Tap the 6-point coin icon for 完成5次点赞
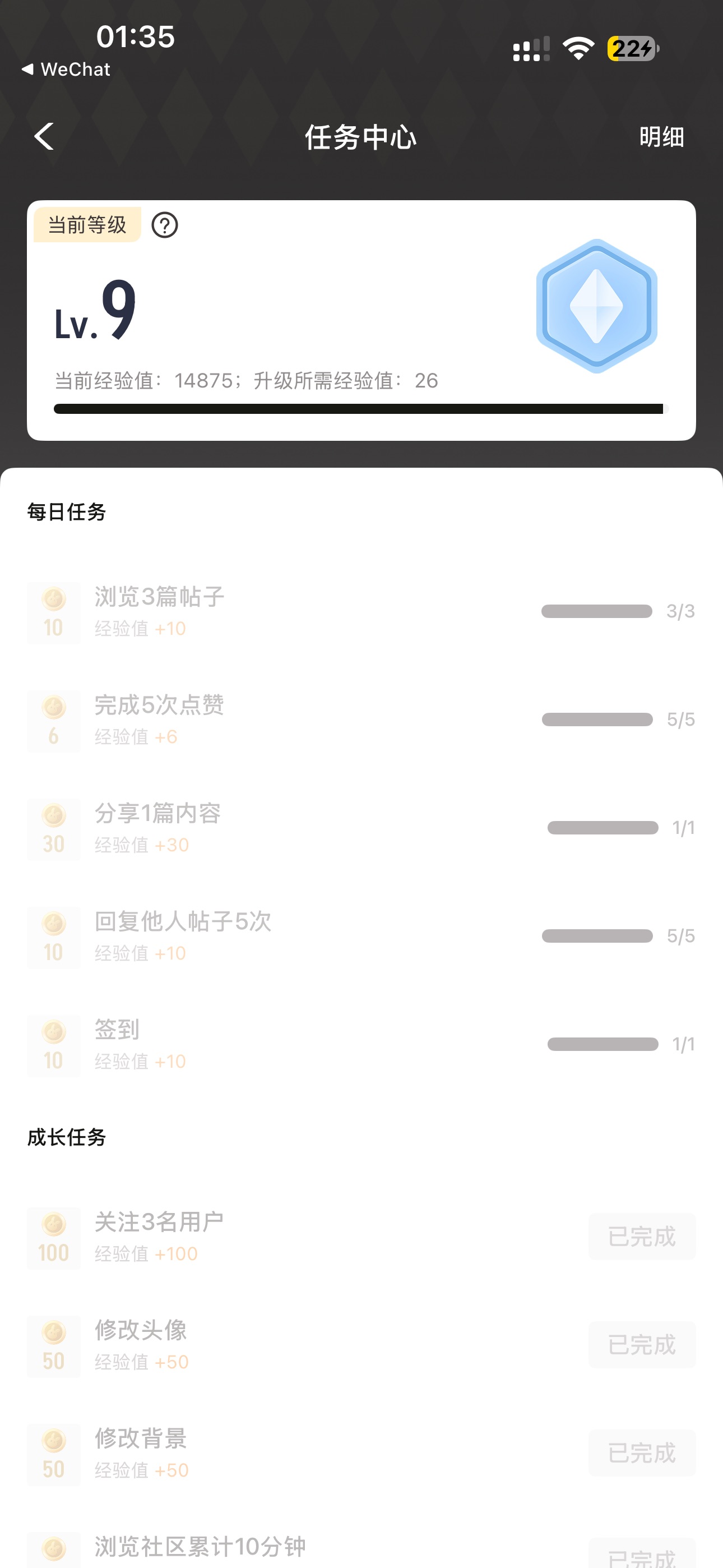Screen dimensions: 723x1568 click(x=54, y=721)
